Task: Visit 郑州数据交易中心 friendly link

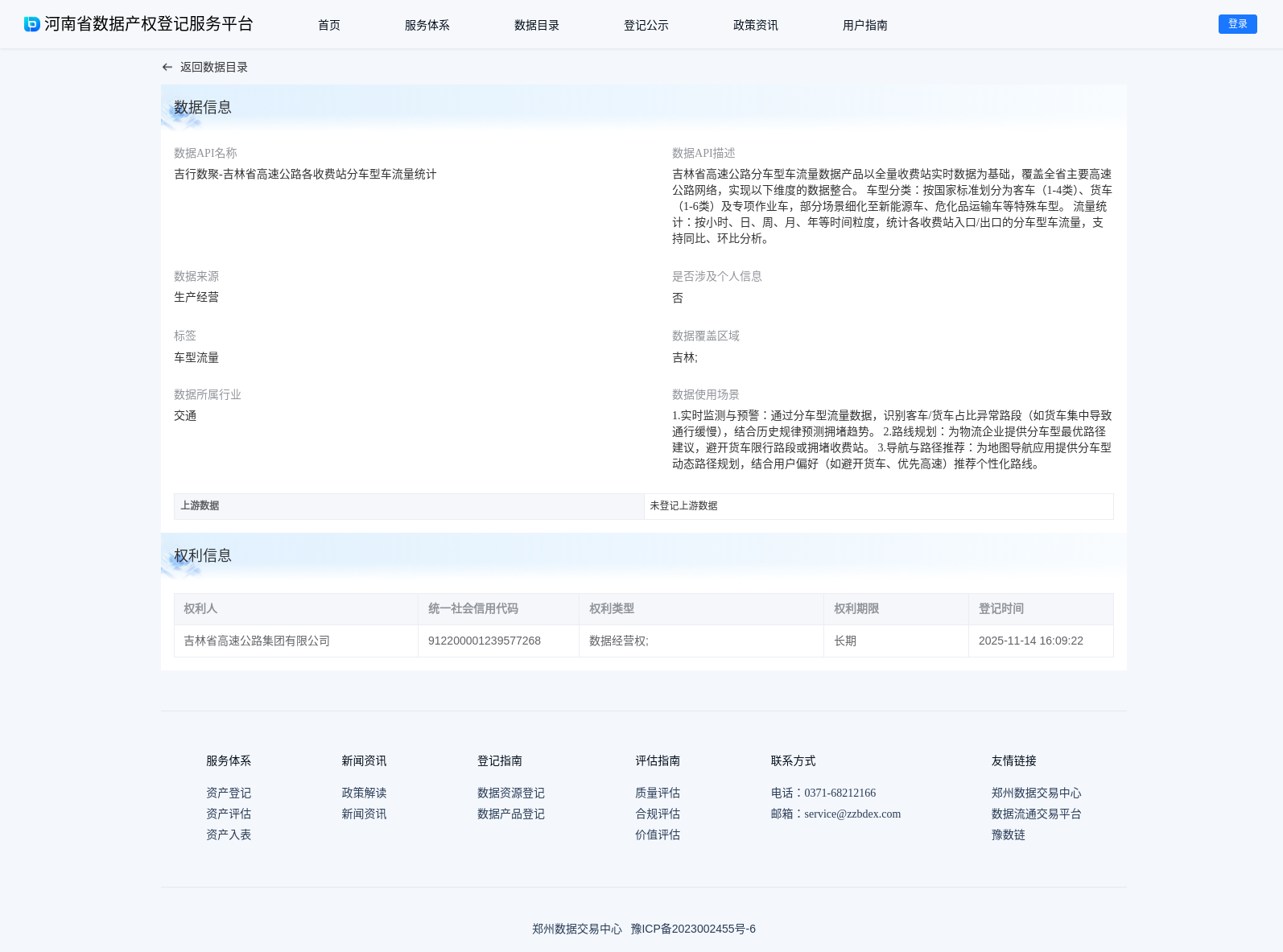Action: click(1037, 793)
